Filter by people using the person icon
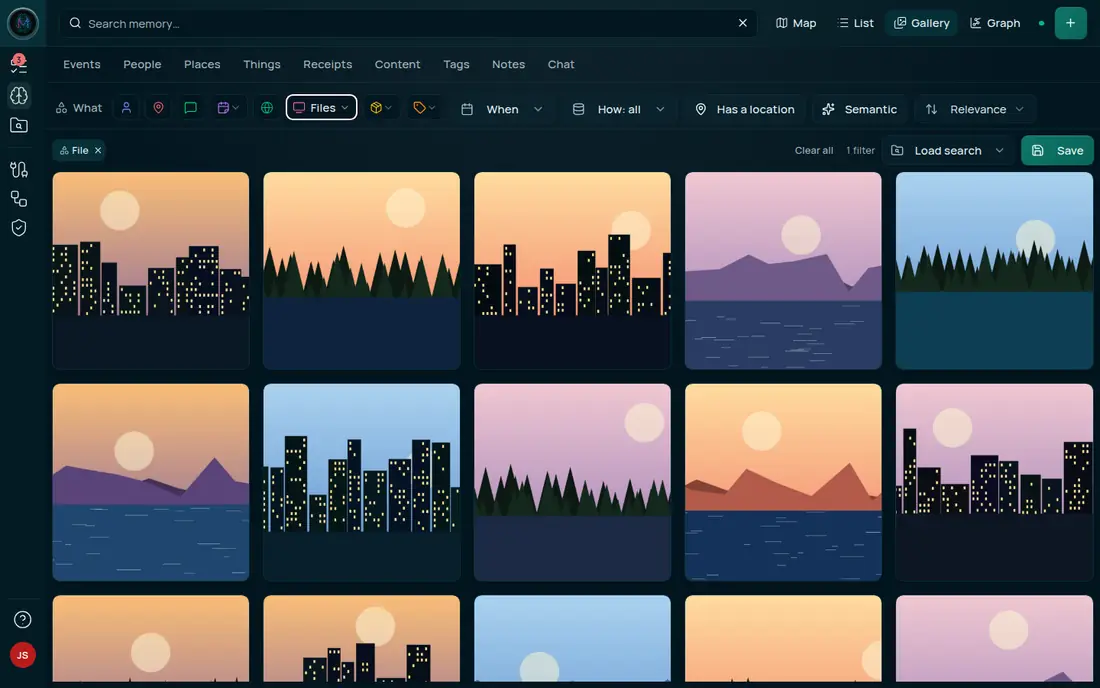Image resolution: width=1100 pixels, height=688 pixels. click(126, 107)
